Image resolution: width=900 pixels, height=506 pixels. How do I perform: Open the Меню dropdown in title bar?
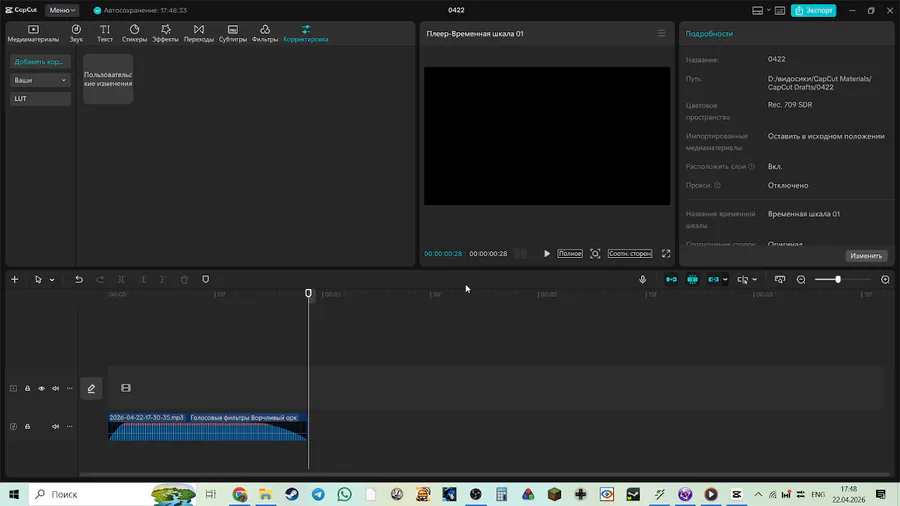click(x=62, y=10)
